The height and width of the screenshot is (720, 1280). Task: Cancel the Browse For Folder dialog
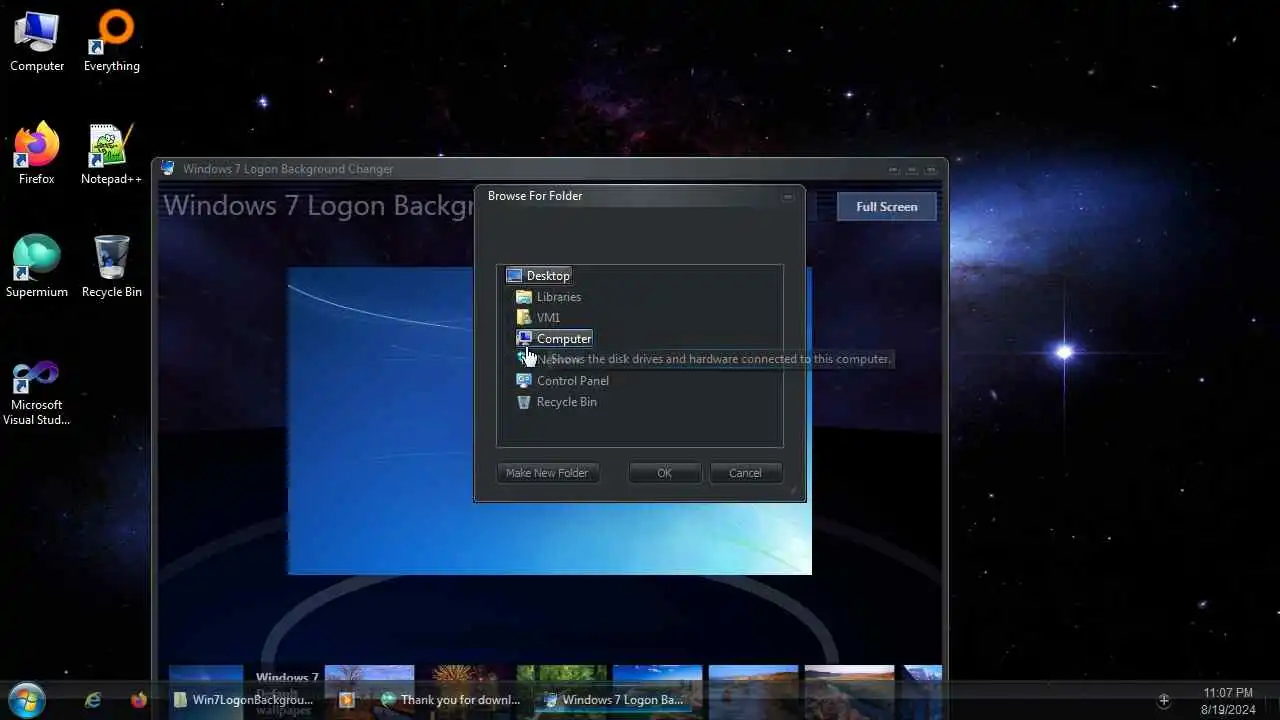tap(745, 473)
